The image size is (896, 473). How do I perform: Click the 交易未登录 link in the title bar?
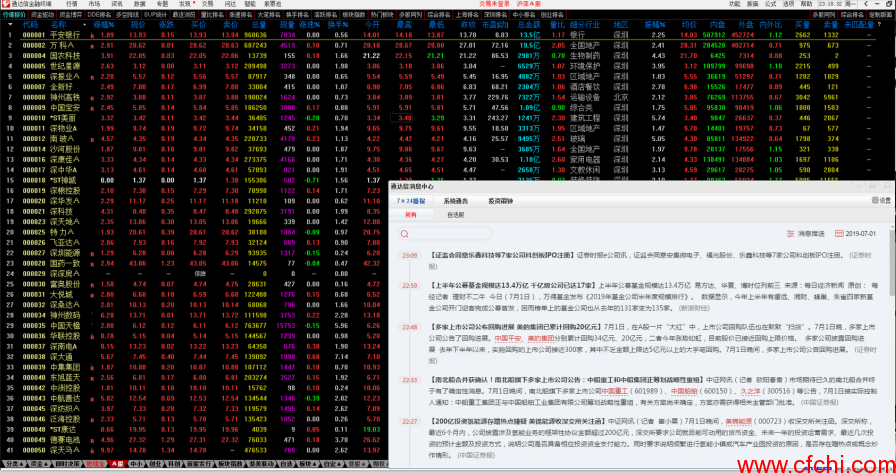(x=495, y=3)
